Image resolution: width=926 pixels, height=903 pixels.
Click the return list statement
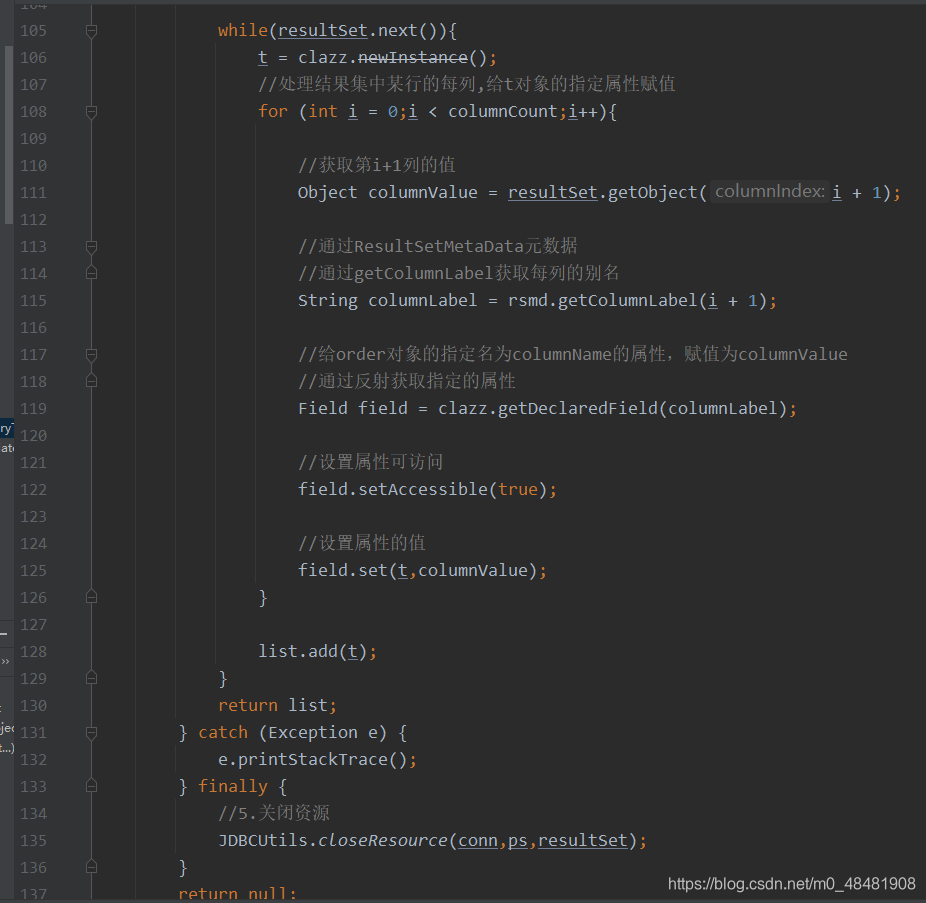click(x=278, y=706)
